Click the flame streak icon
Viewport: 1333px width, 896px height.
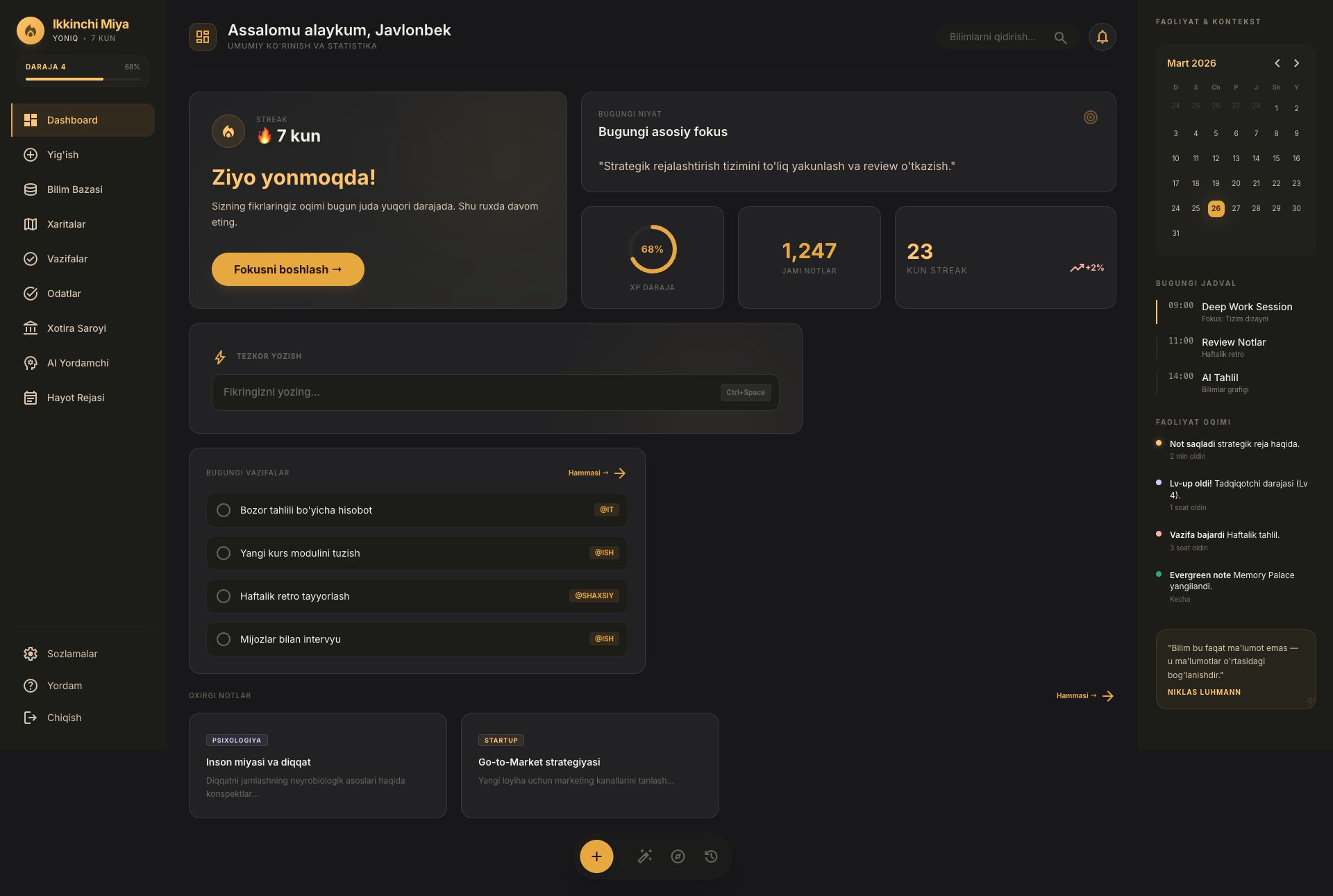[228, 131]
